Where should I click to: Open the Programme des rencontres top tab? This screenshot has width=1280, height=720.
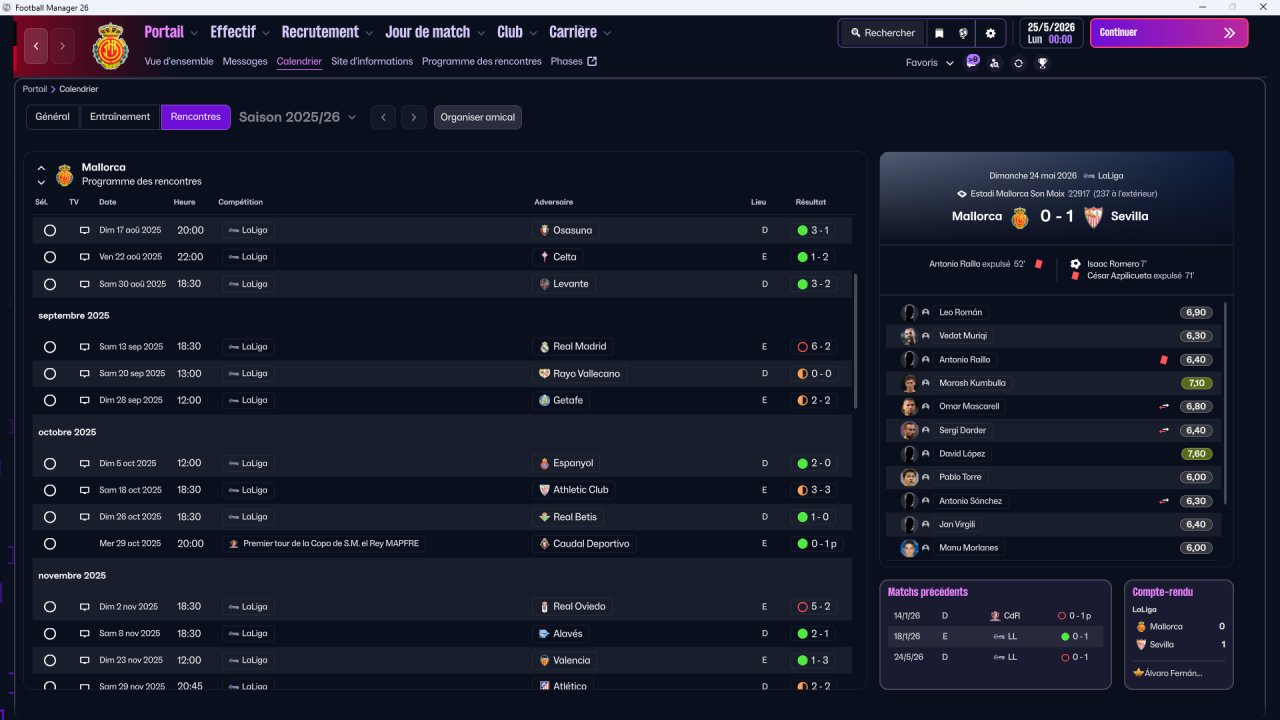pyautogui.click(x=482, y=61)
